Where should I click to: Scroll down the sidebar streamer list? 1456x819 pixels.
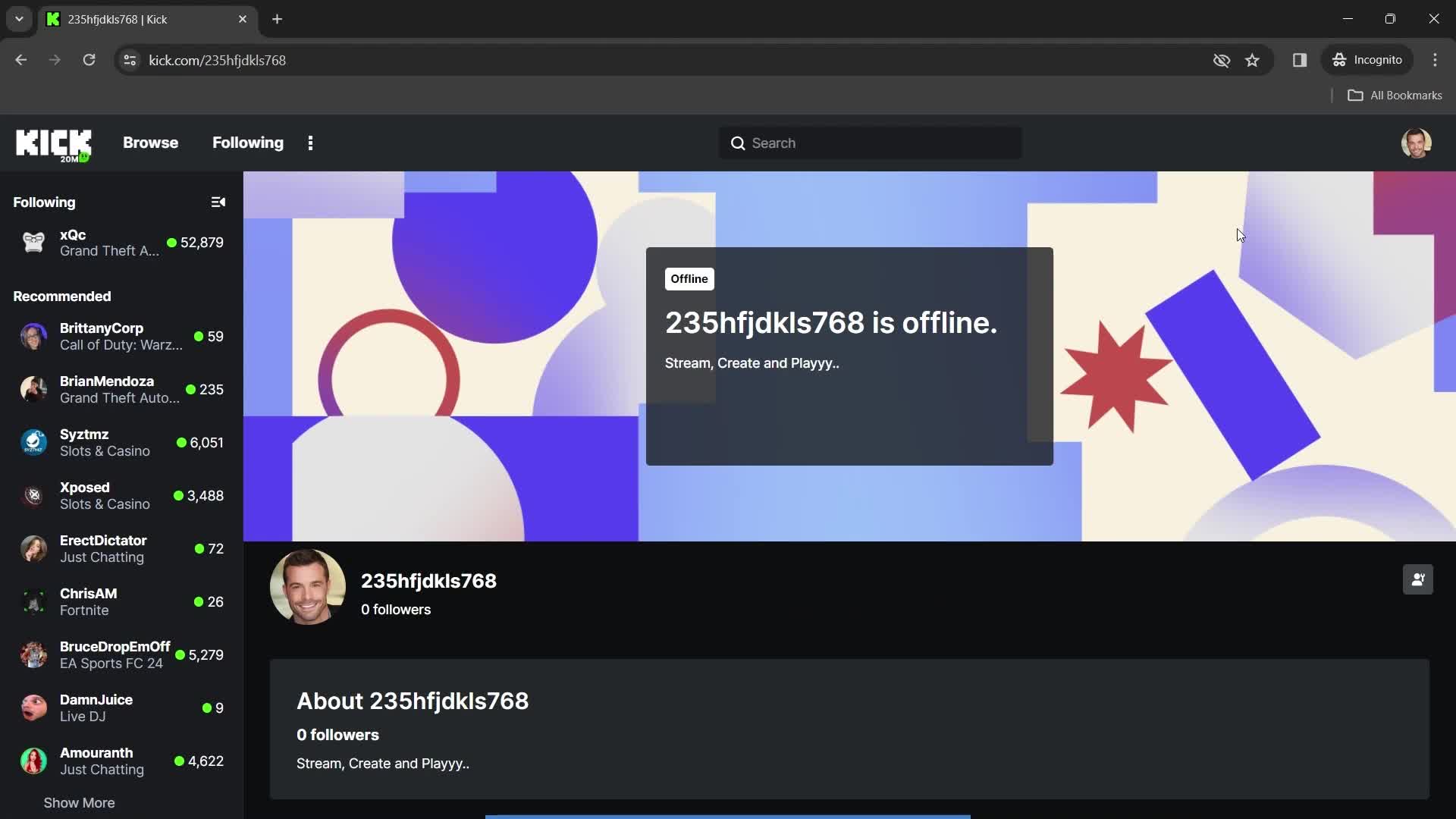coord(79,801)
